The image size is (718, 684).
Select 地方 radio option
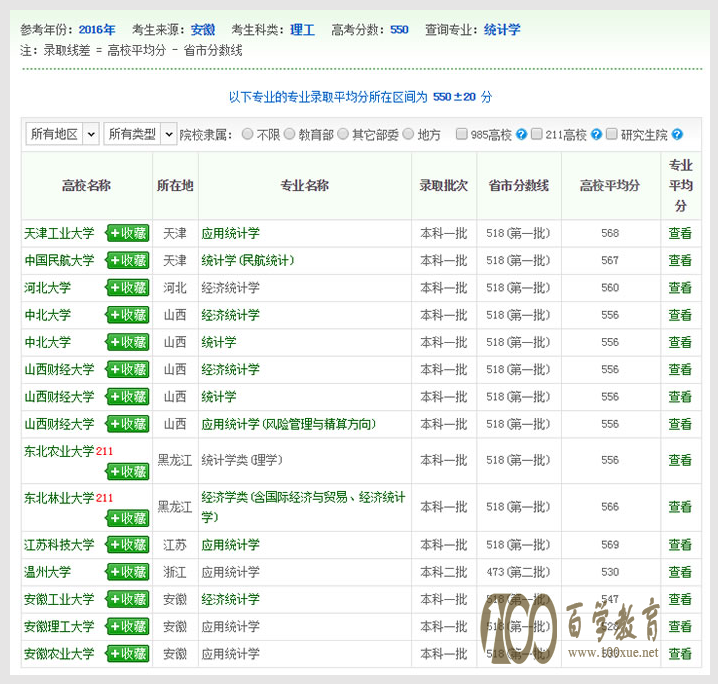(408, 134)
